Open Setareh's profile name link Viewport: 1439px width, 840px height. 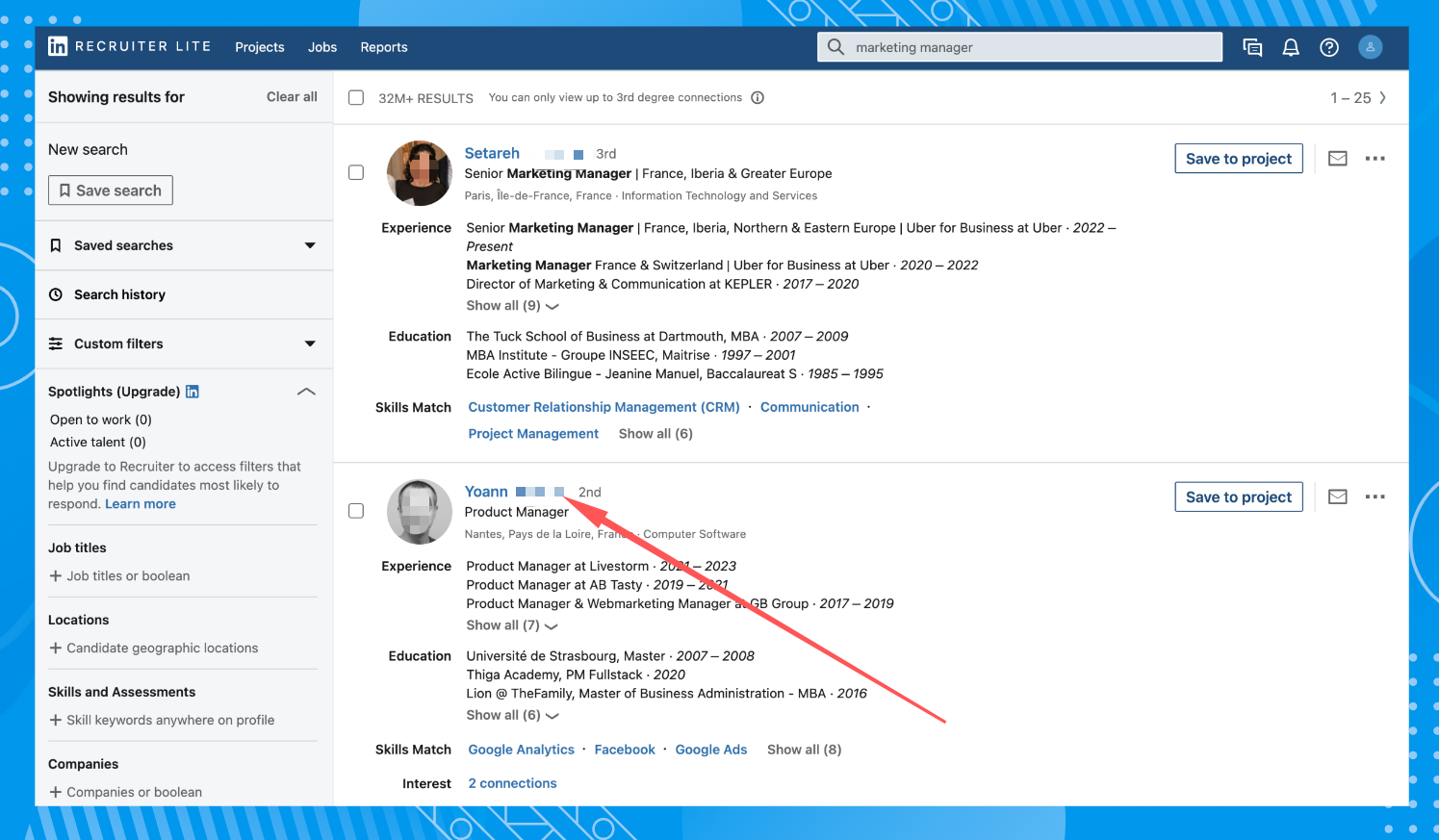pos(492,153)
